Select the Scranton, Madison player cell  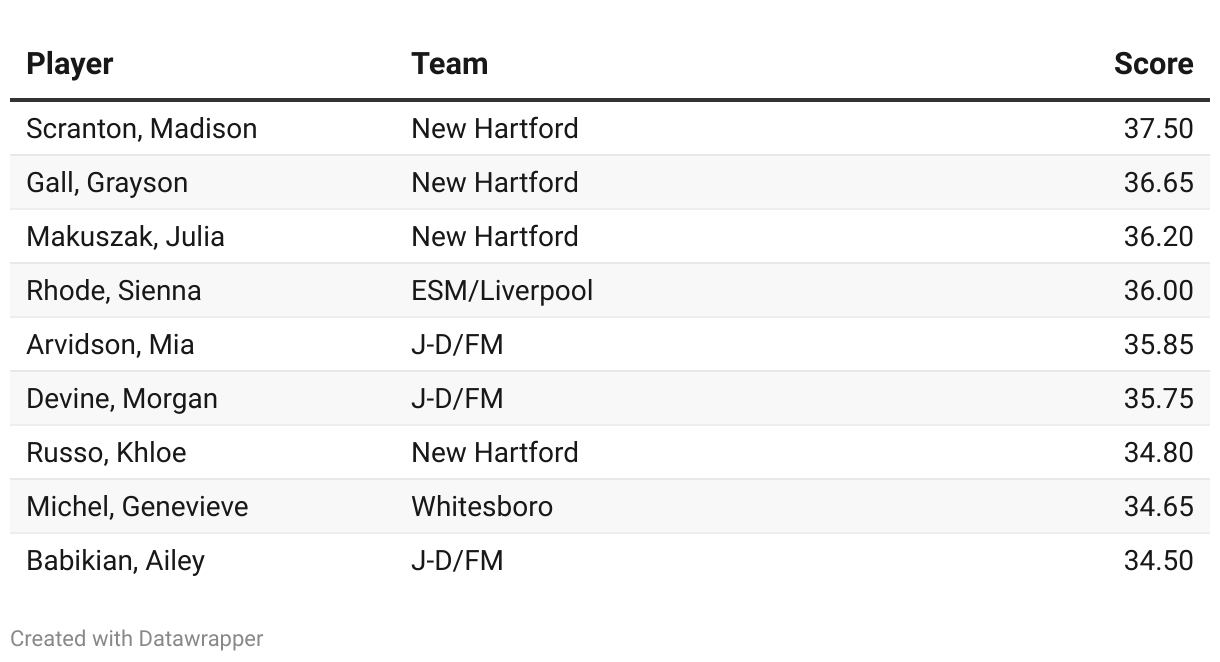(142, 129)
